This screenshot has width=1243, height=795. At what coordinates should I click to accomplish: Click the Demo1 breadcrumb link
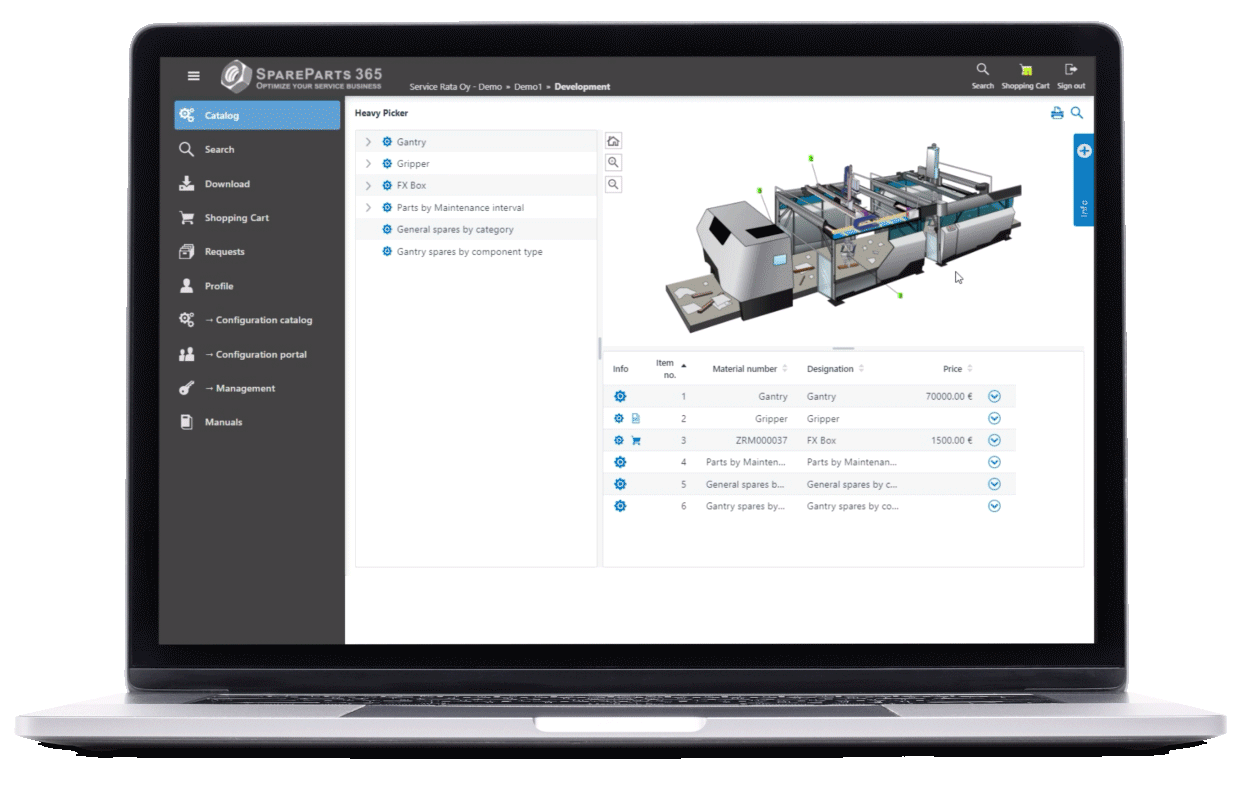528,87
